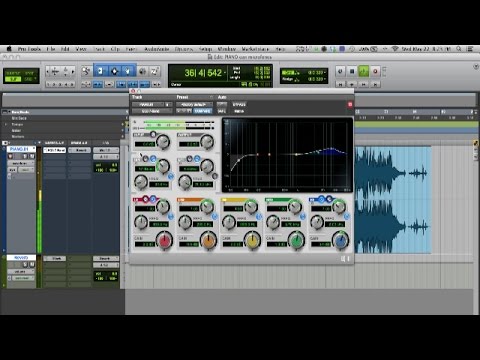Open the AudioSuite menu
The height and width of the screenshot is (360, 480).
click(x=157, y=49)
